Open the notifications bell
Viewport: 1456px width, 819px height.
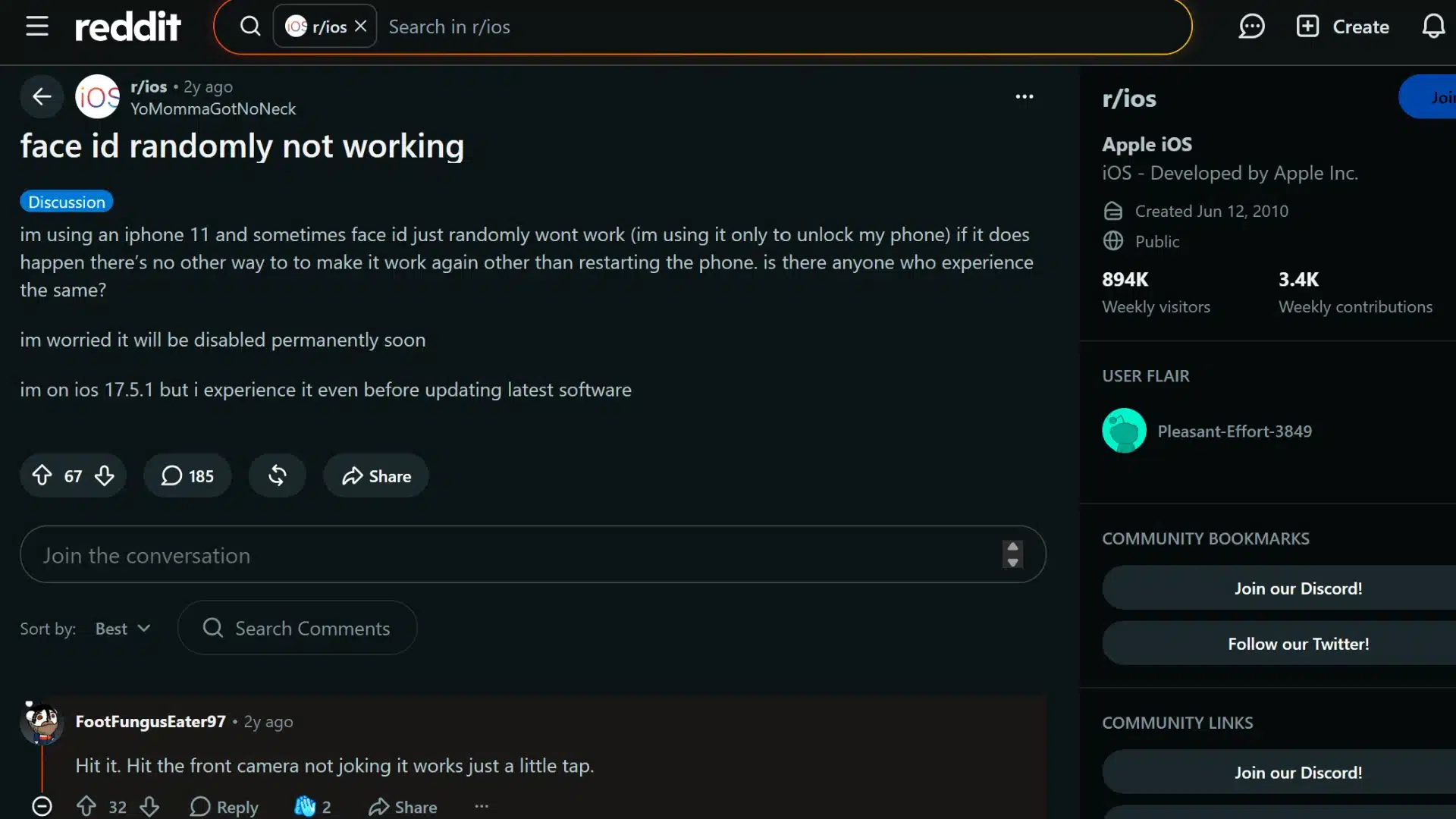coord(1433,27)
